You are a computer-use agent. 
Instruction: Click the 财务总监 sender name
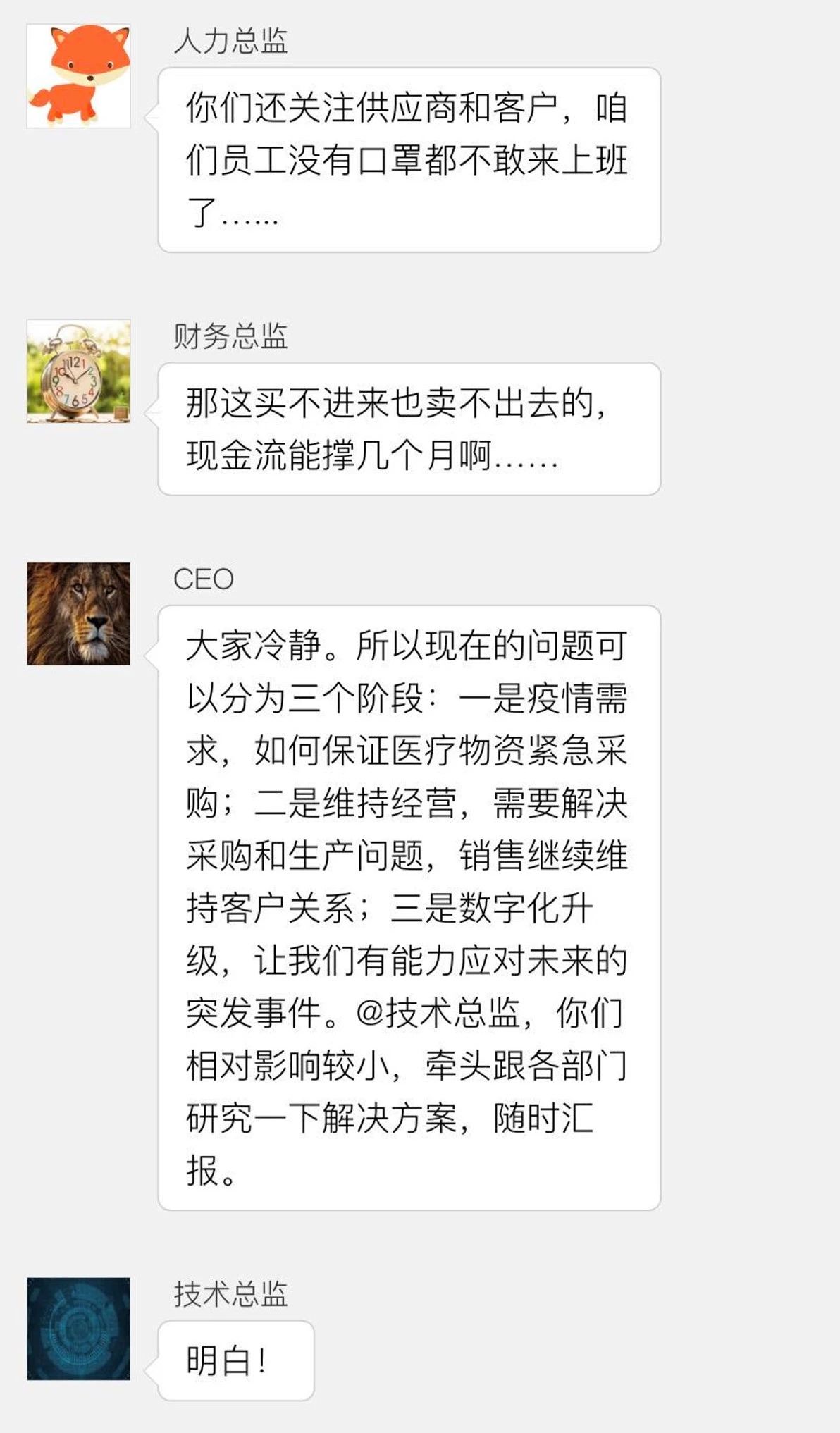pos(230,336)
